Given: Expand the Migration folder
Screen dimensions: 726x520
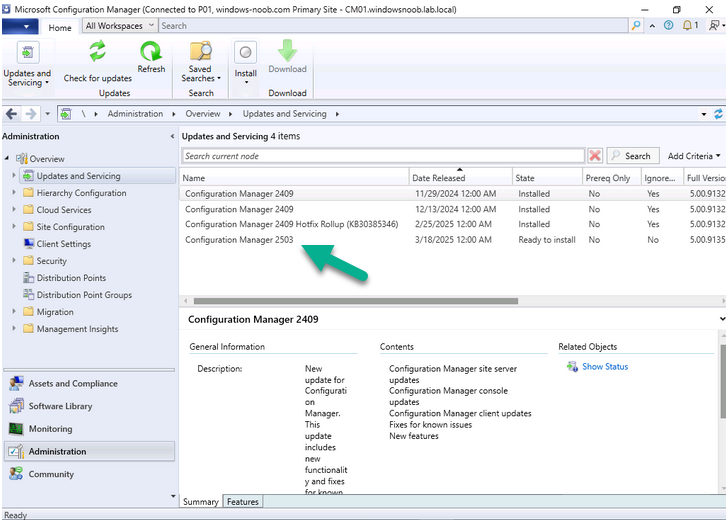Looking at the screenshot, I should click(x=14, y=312).
